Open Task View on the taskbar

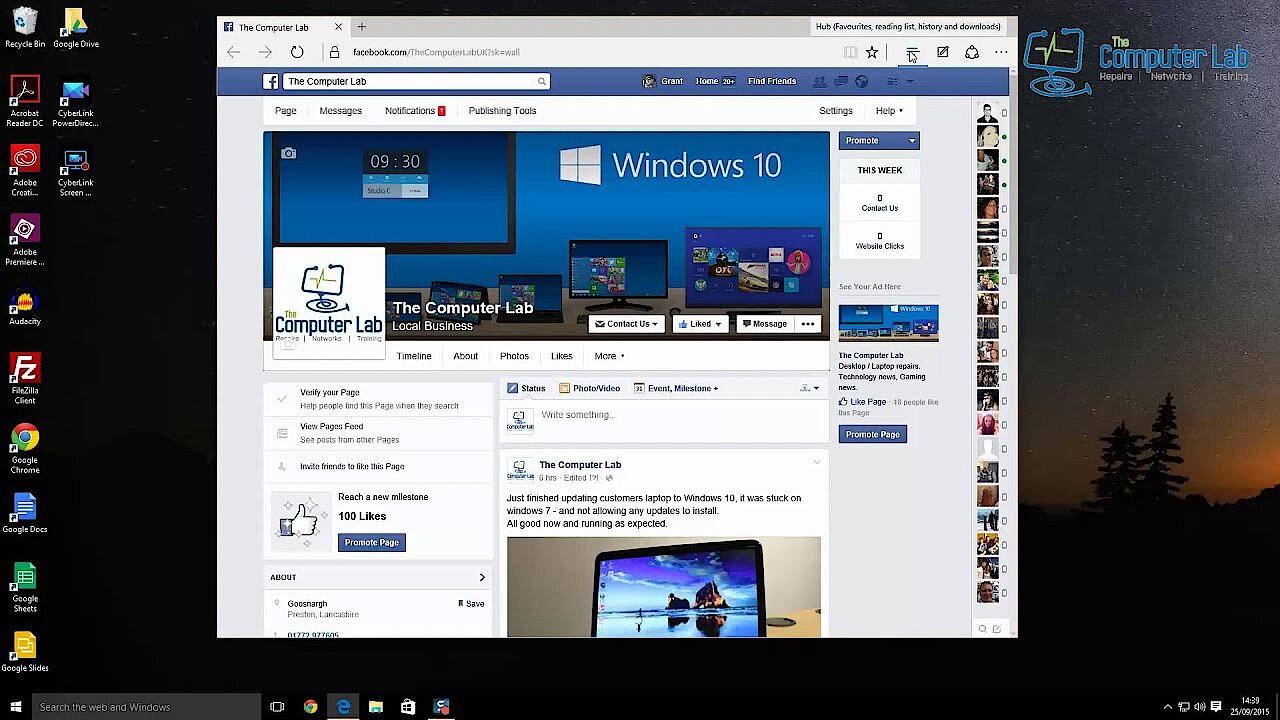click(277, 707)
